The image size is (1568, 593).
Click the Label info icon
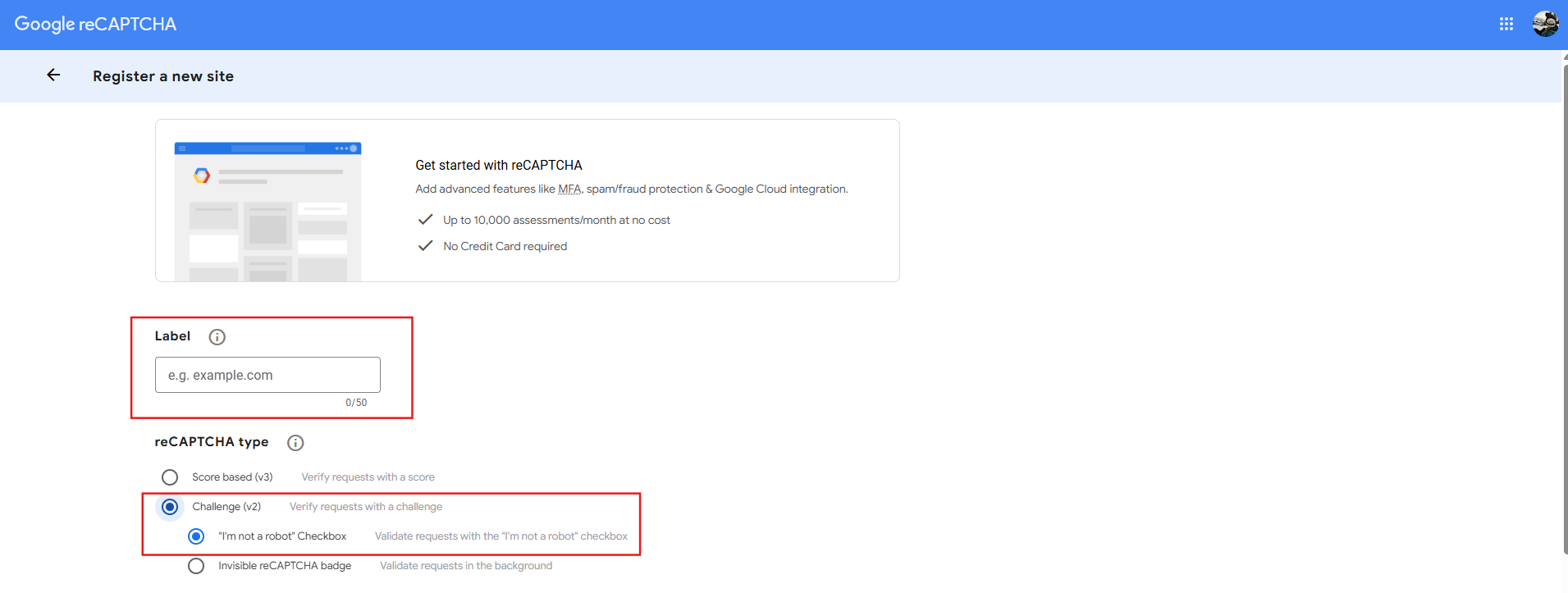(217, 337)
